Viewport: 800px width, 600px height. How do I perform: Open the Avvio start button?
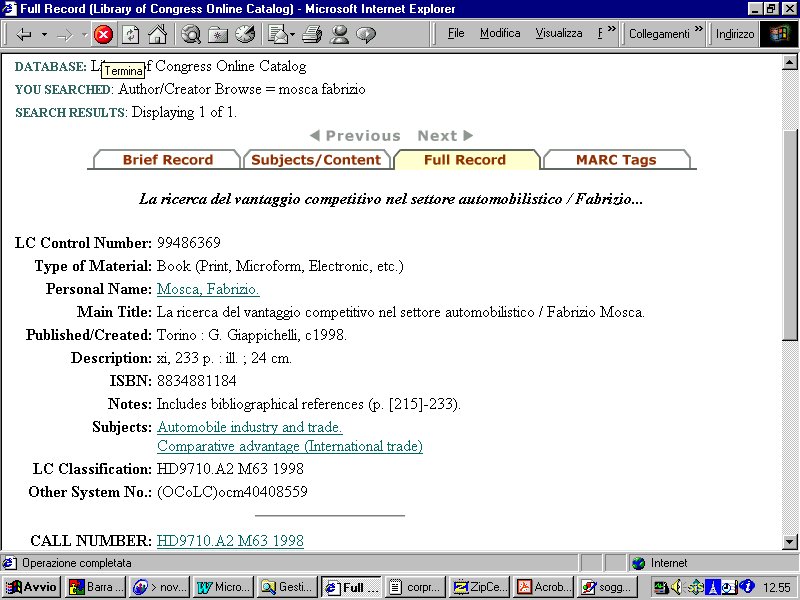pyautogui.click(x=32, y=587)
